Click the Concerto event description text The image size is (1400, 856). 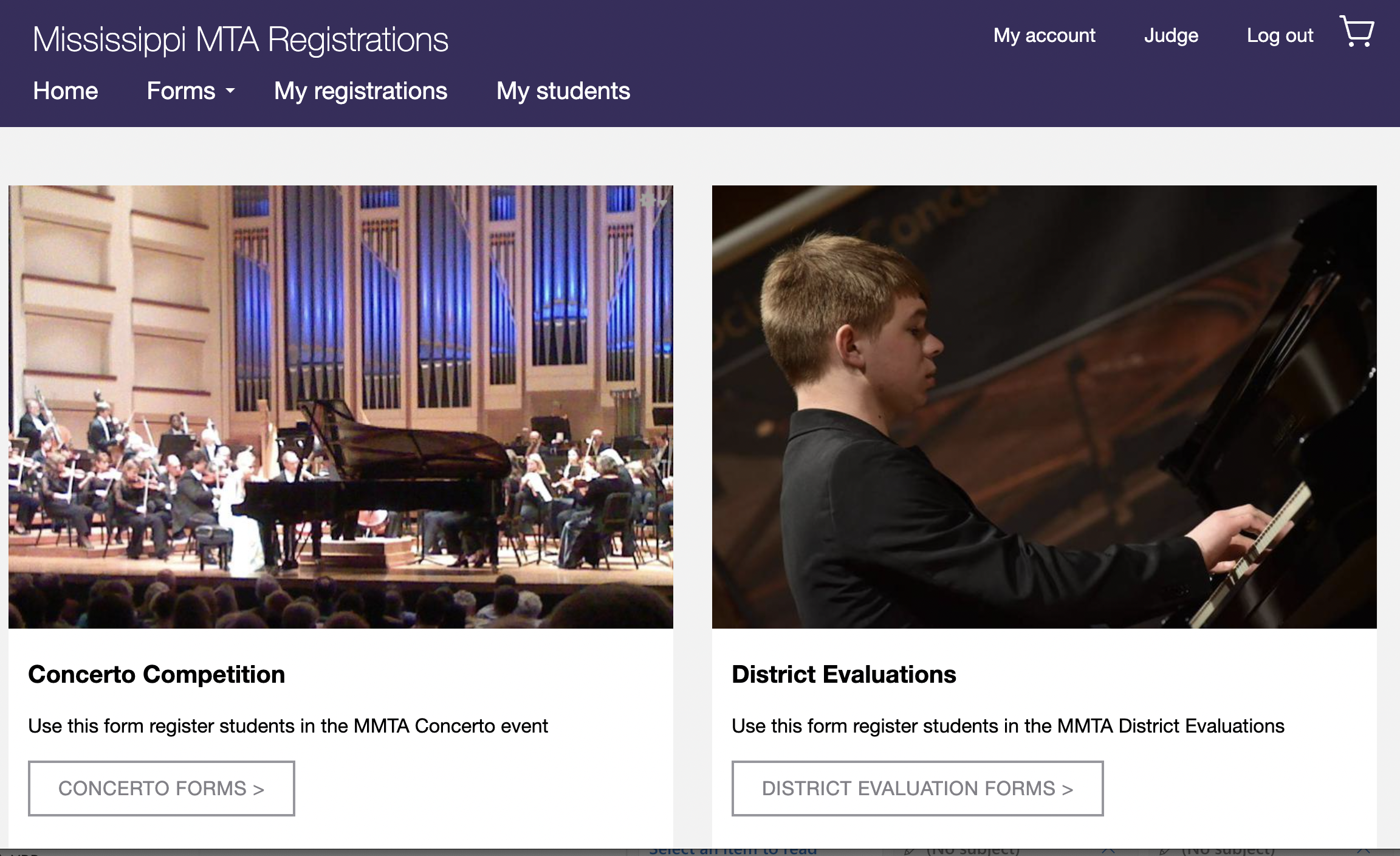[288, 726]
